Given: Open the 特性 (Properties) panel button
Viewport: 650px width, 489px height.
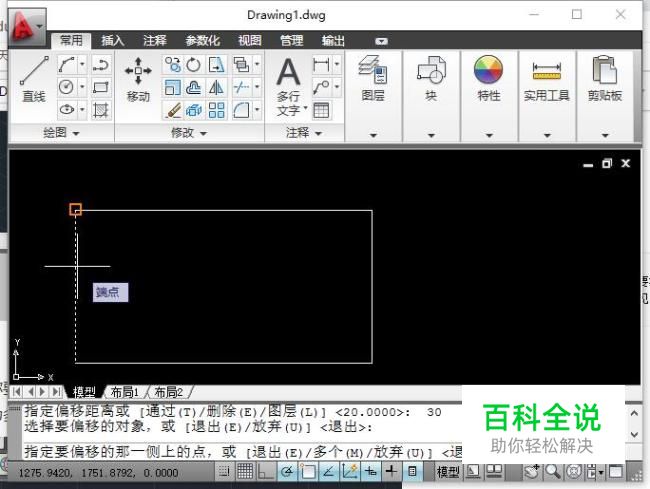Looking at the screenshot, I should (x=489, y=96).
